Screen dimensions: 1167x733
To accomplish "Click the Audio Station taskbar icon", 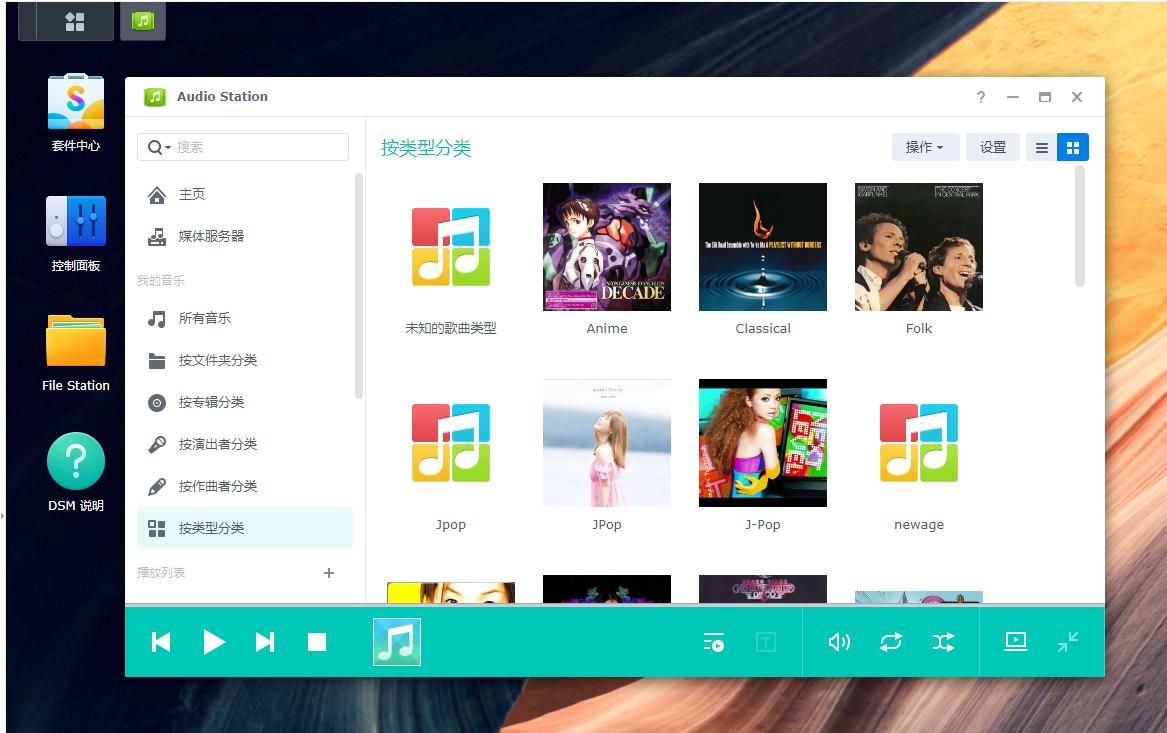I will pyautogui.click(x=142, y=20).
